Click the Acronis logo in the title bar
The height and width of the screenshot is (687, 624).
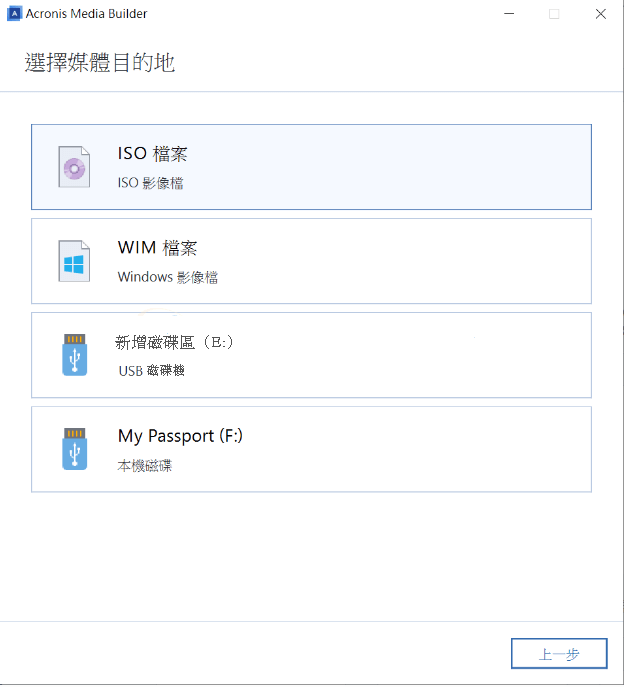pyautogui.click(x=14, y=14)
